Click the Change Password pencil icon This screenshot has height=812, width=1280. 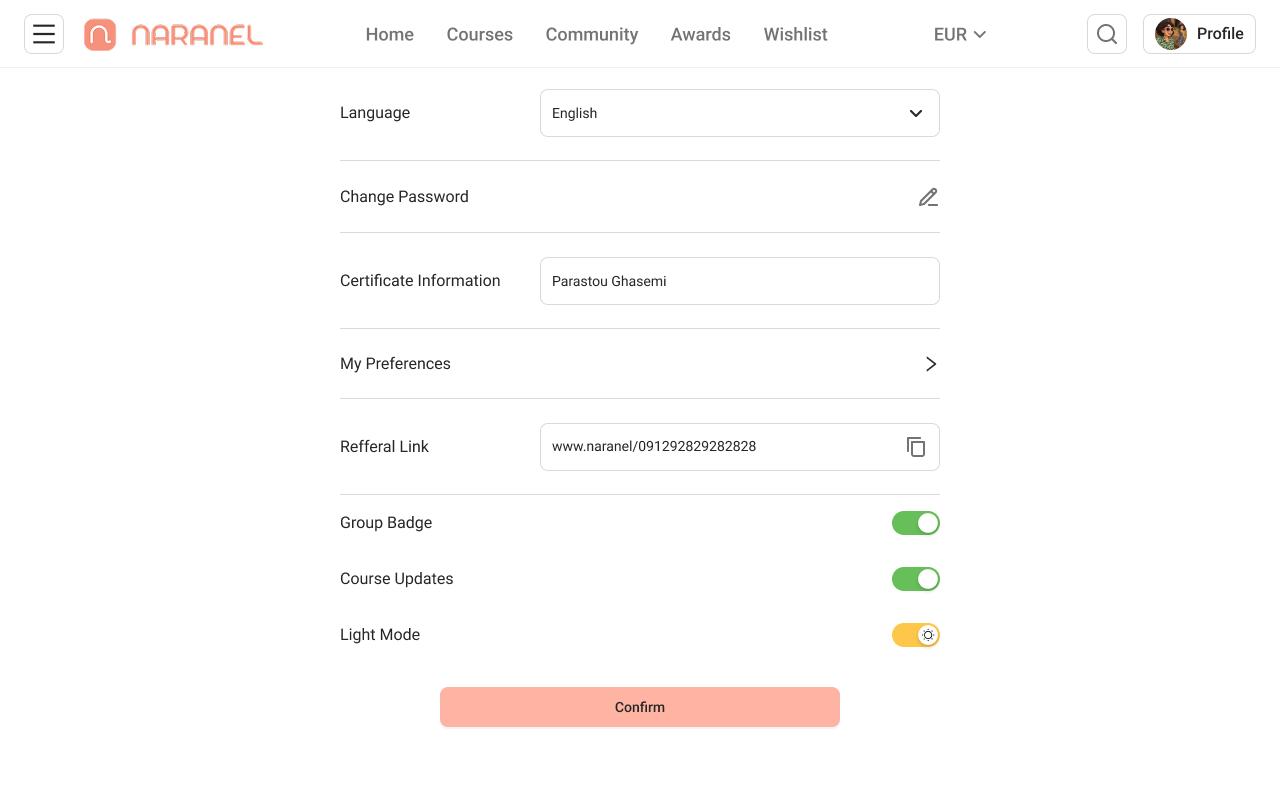point(928,197)
